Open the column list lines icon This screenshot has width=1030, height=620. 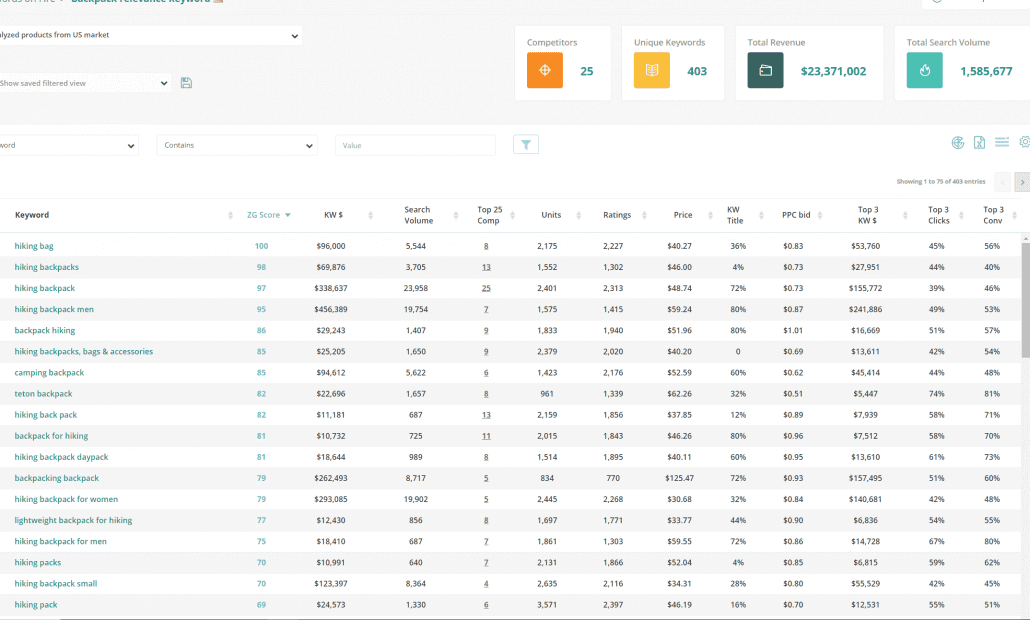click(1002, 142)
